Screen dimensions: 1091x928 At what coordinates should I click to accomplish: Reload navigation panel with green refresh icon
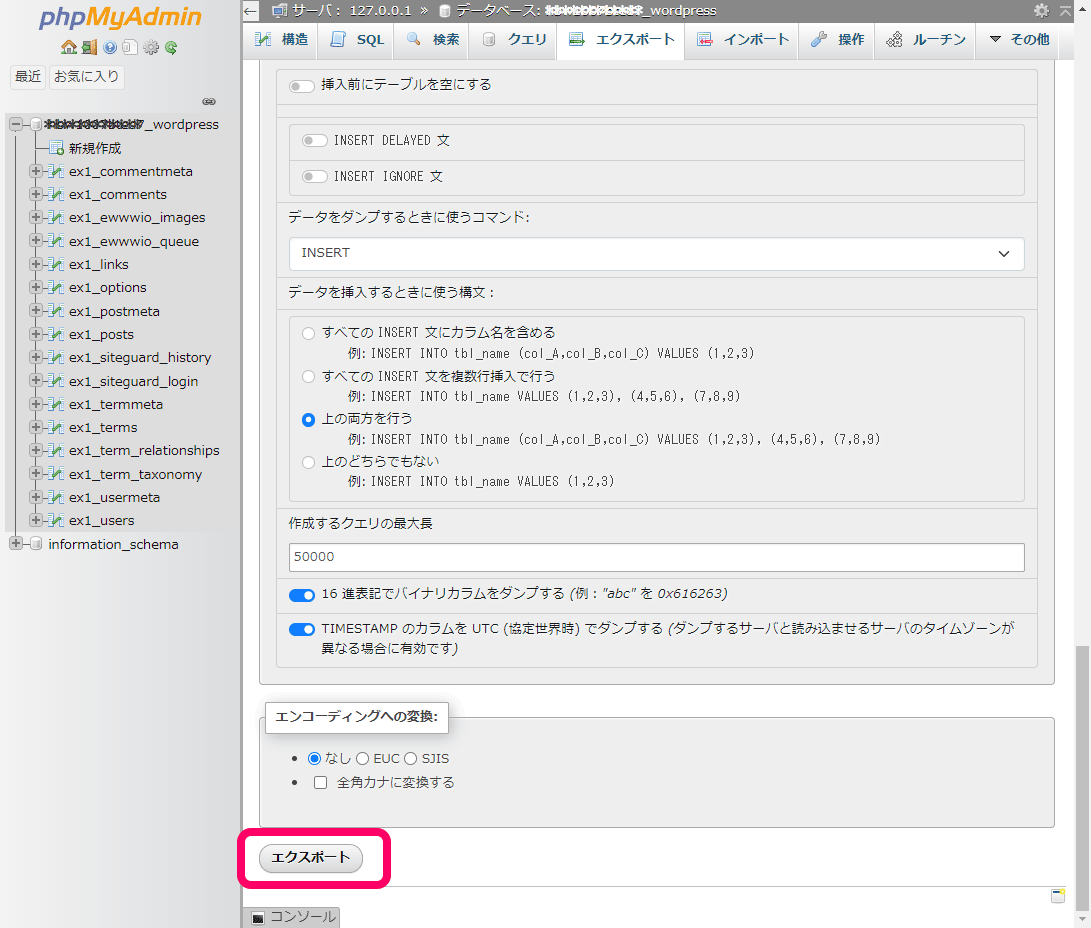click(x=172, y=47)
